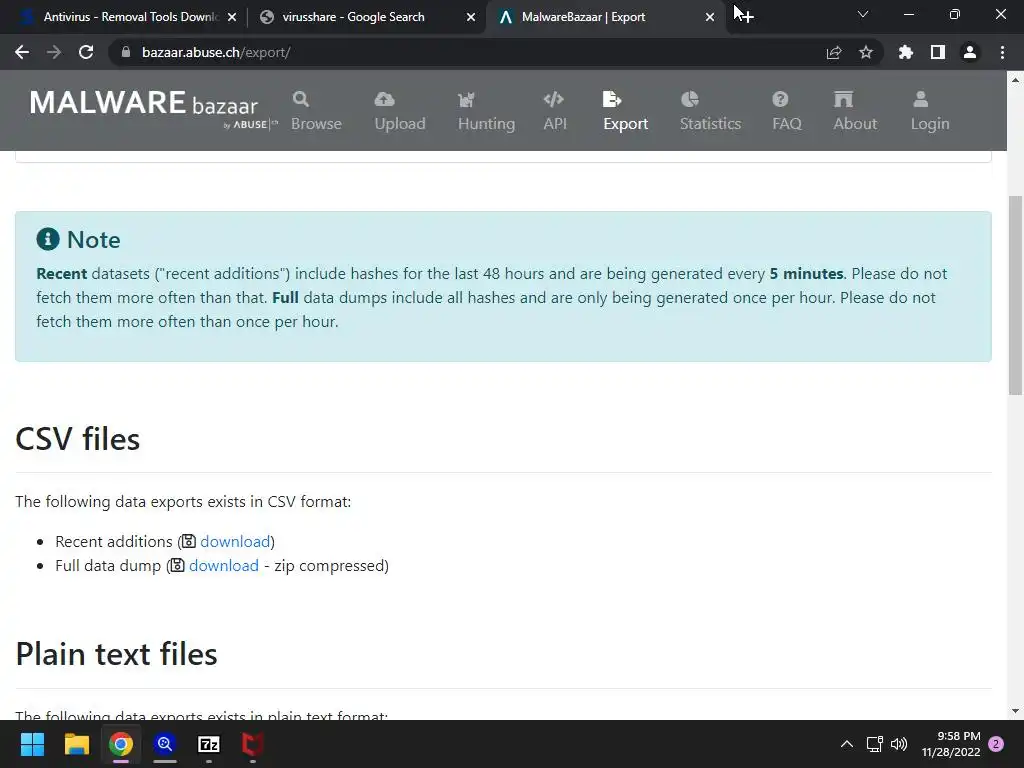Close the virusshare Google Search tab

click(471, 17)
